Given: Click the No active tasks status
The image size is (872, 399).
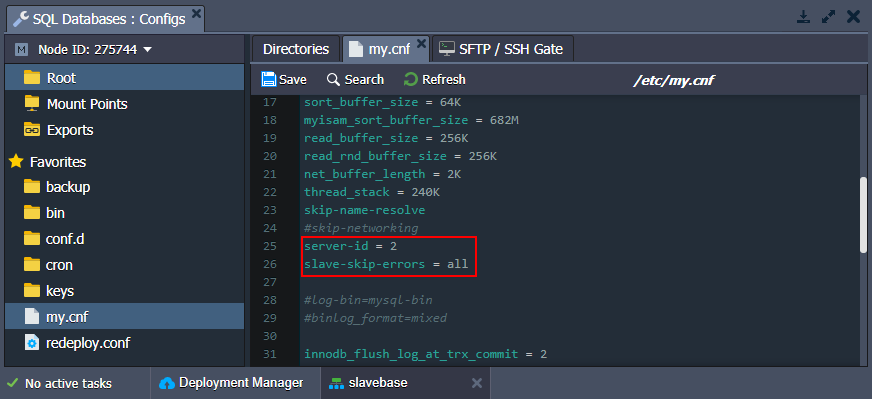Looking at the screenshot, I should coord(68,383).
